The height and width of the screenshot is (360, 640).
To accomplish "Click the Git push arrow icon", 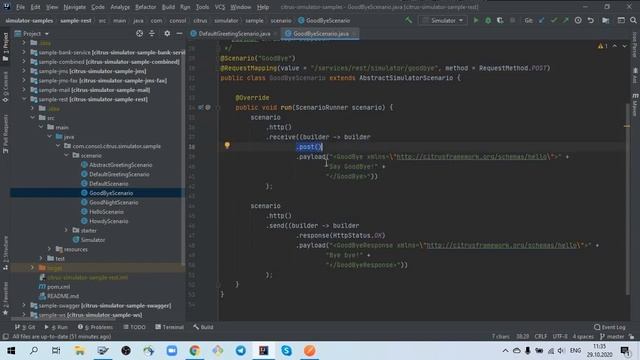I will (565, 20).
